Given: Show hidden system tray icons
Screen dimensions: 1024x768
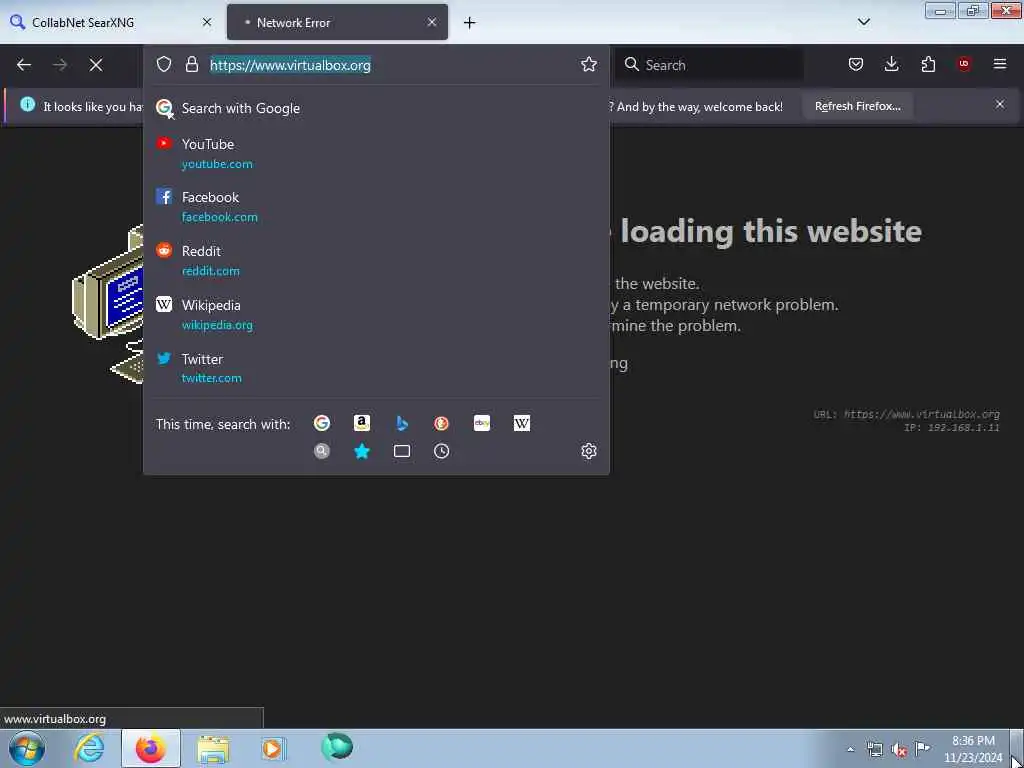Looking at the screenshot, I should click(850, 749).
